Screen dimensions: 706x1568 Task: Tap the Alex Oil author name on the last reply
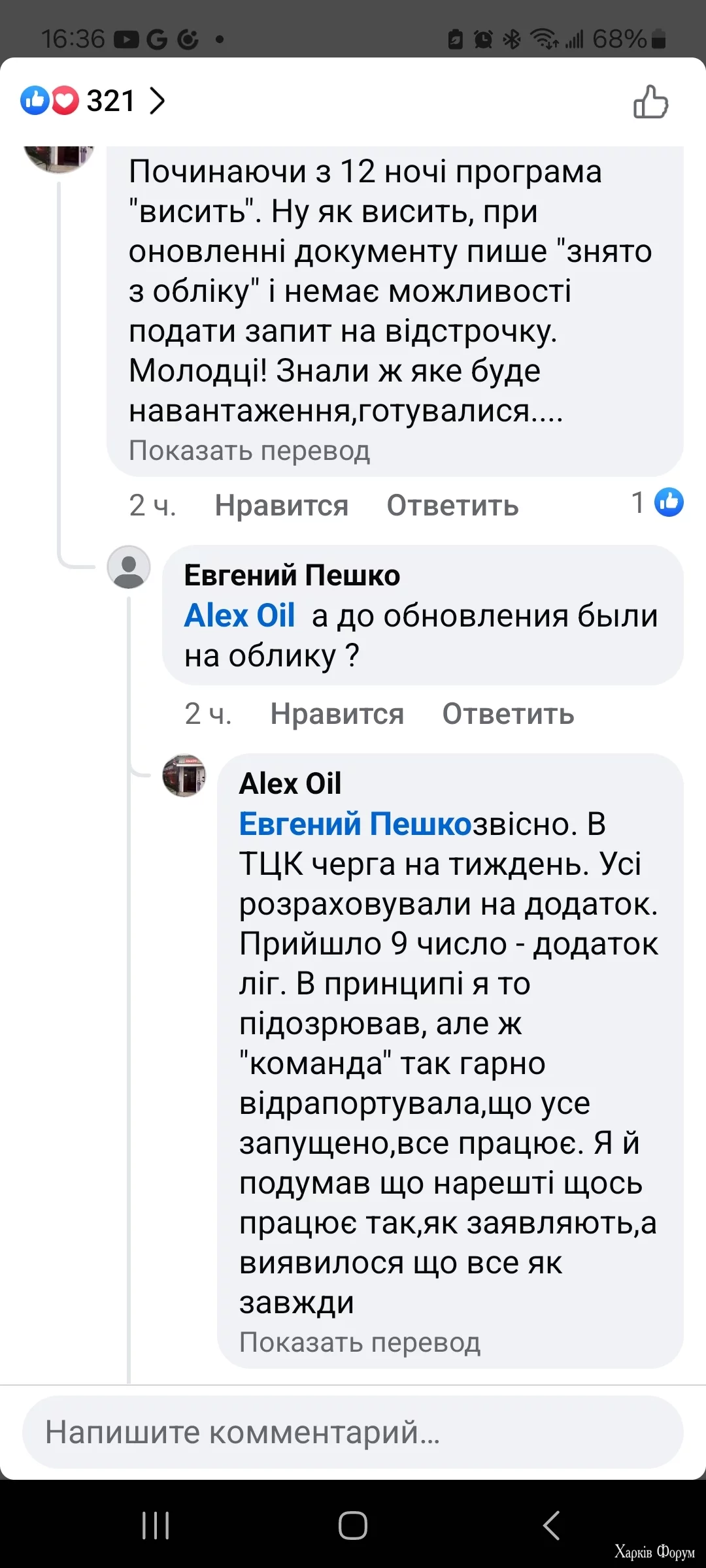coord(290,783)
